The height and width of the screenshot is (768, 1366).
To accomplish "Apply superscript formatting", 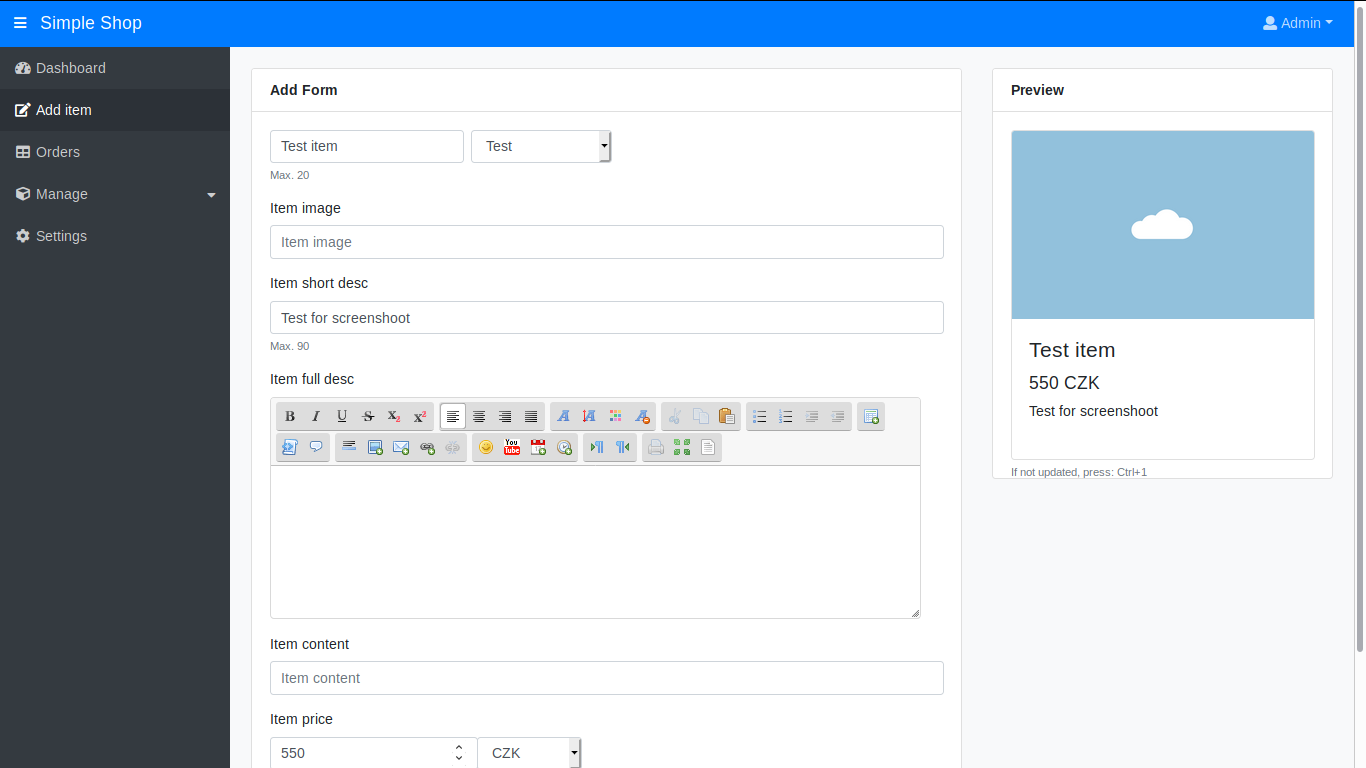I will [x=420, y=416].
